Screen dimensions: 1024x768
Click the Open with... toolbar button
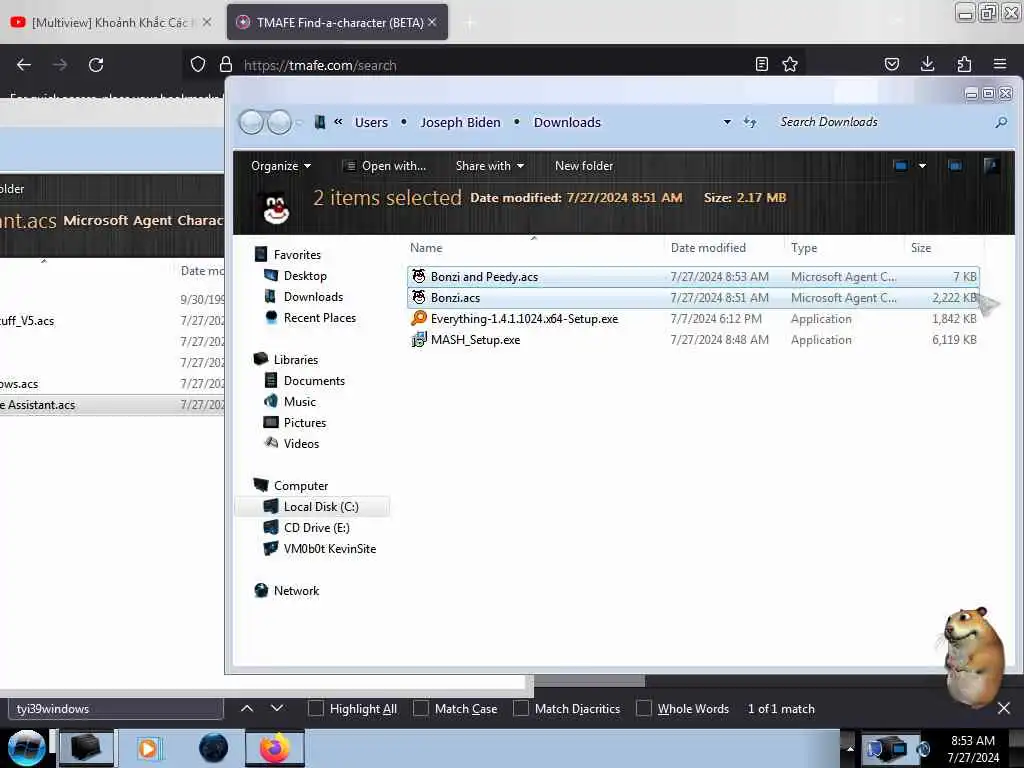click(385, 166)
